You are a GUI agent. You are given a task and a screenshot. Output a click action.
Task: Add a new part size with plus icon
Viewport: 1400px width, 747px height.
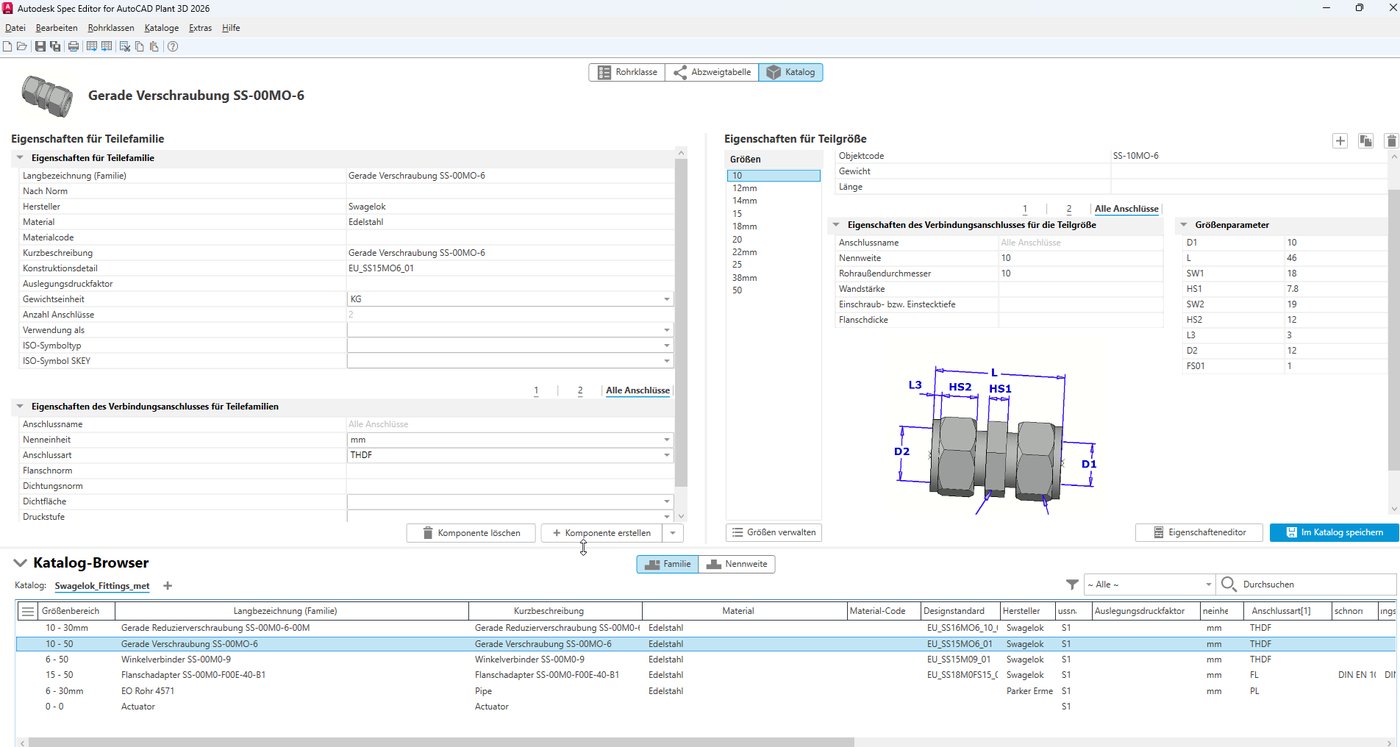1340,141
